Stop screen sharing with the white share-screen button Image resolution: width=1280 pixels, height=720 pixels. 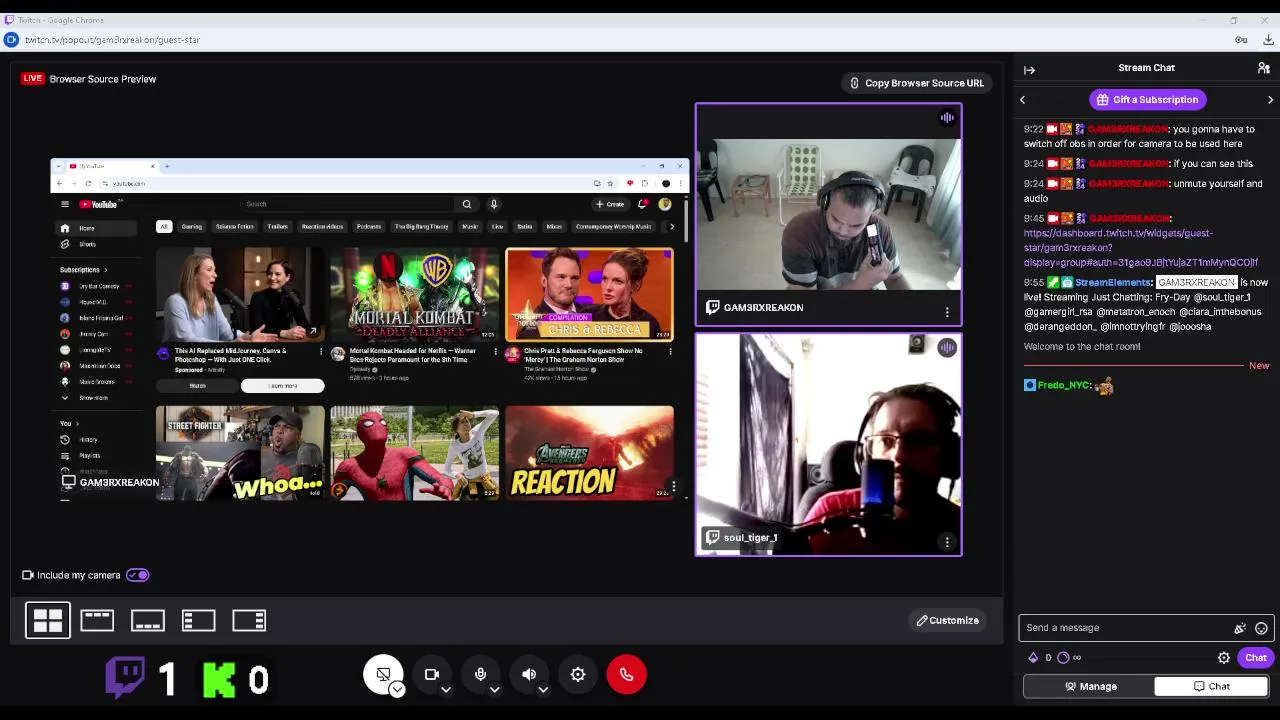pyautogui.click(x=383, y=674)
